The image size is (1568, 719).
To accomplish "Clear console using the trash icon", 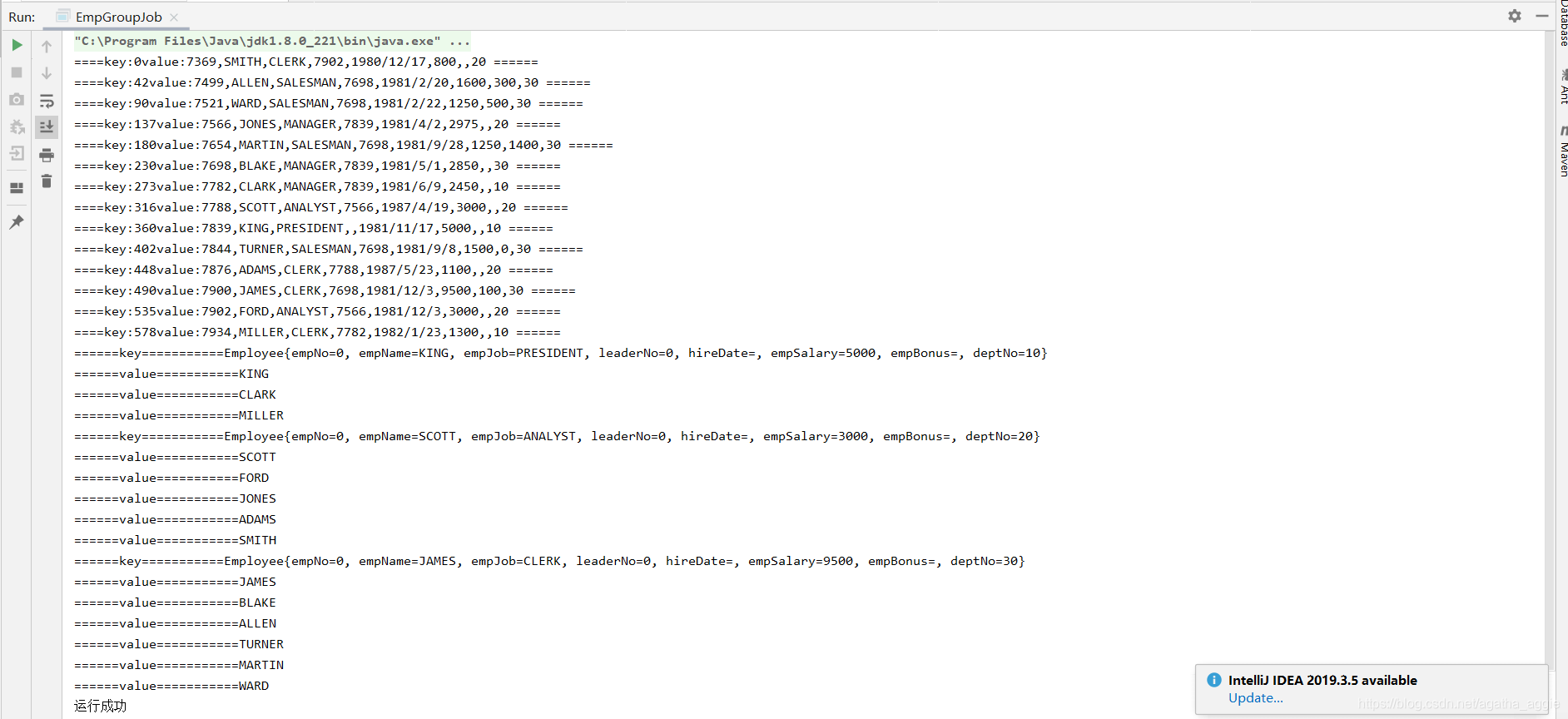I will pyautogui.click(x=47, y=181).
